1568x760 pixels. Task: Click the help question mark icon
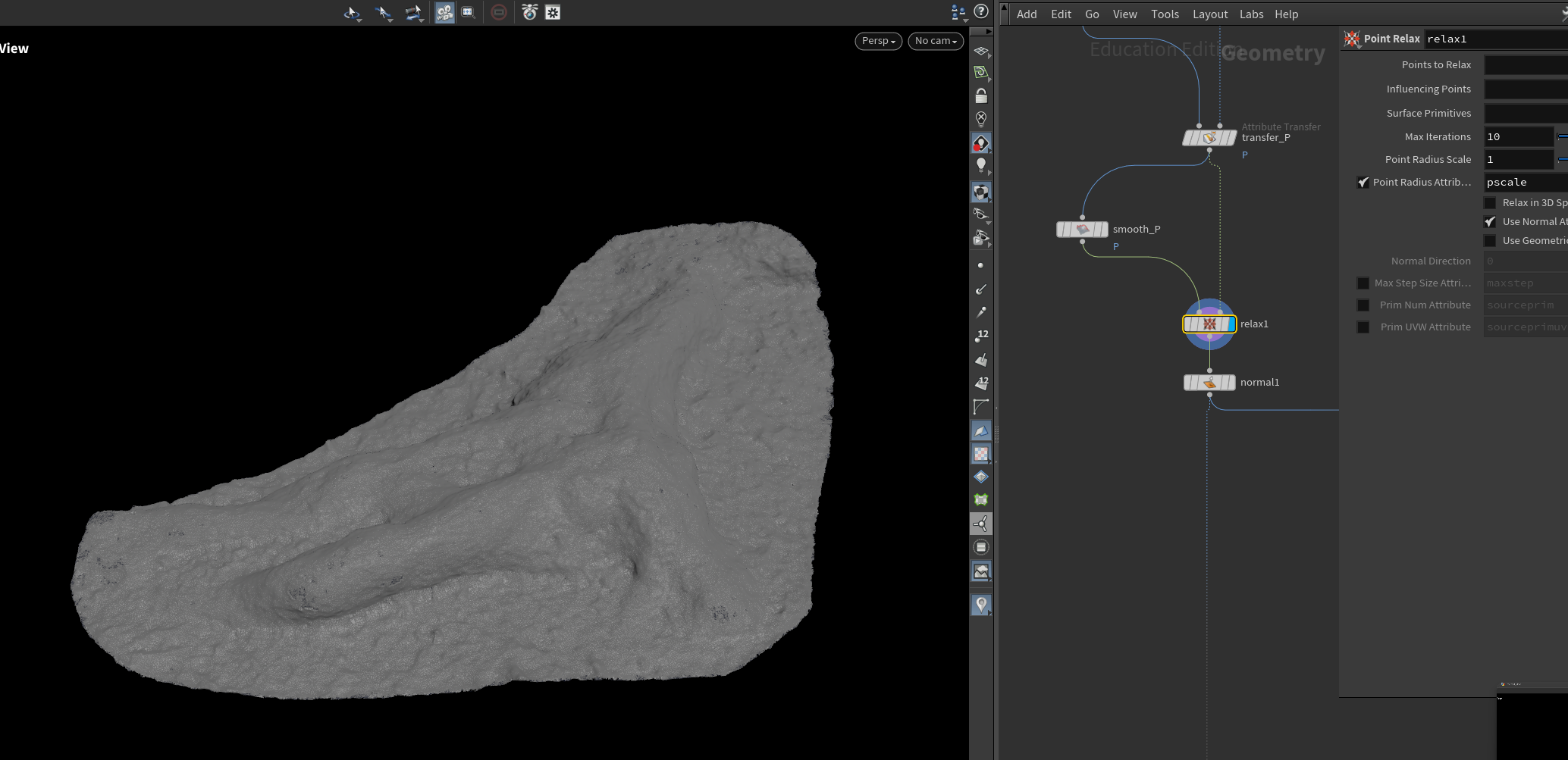click(x=981, y=11)
